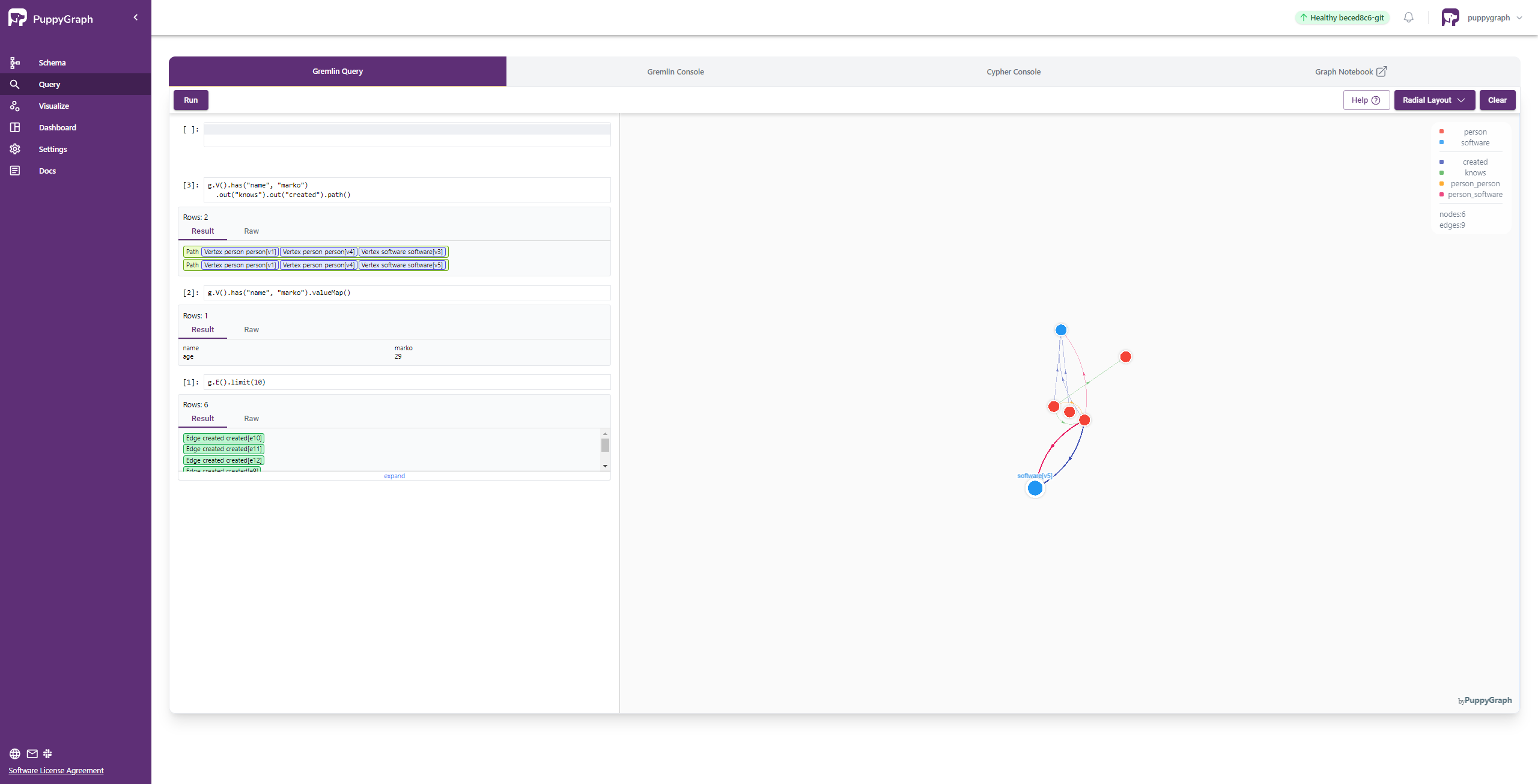Click the Edge created[e10] result
1538x784 pixels.
tap(223, 438)
